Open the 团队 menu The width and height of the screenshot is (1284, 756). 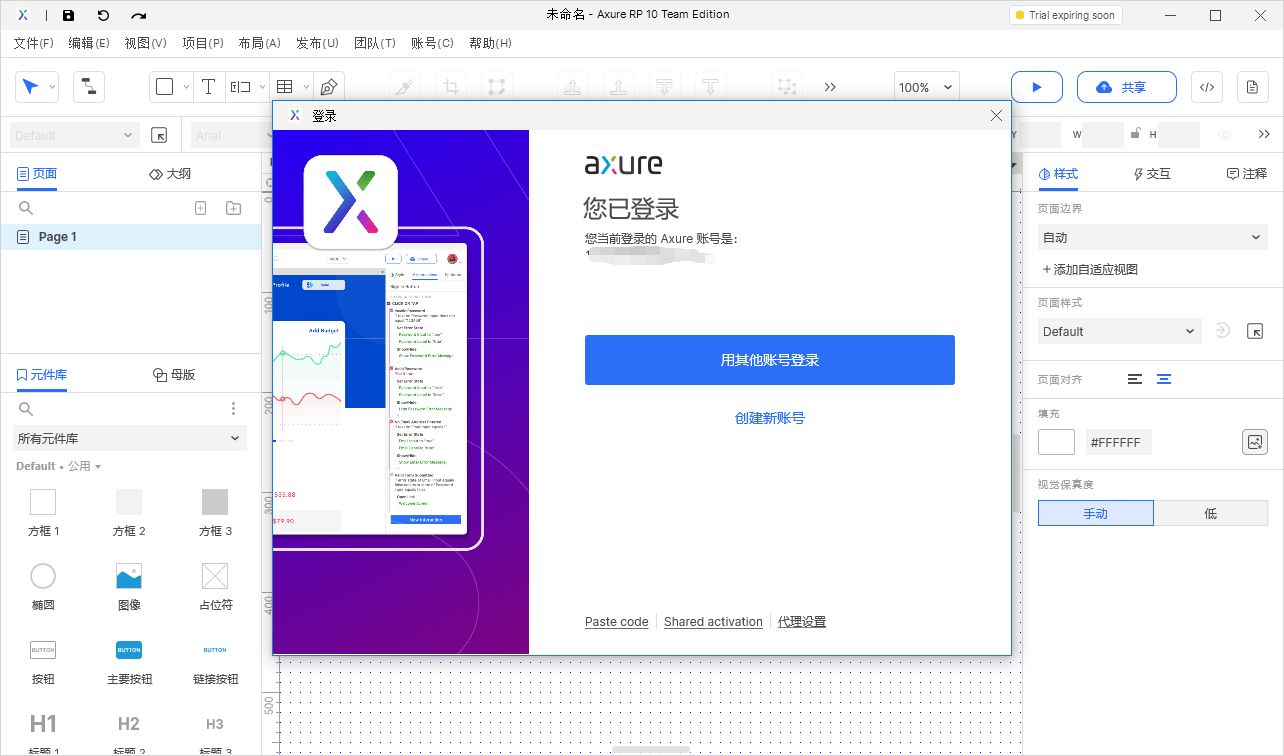pyautogui.click(x=375, y=43)
